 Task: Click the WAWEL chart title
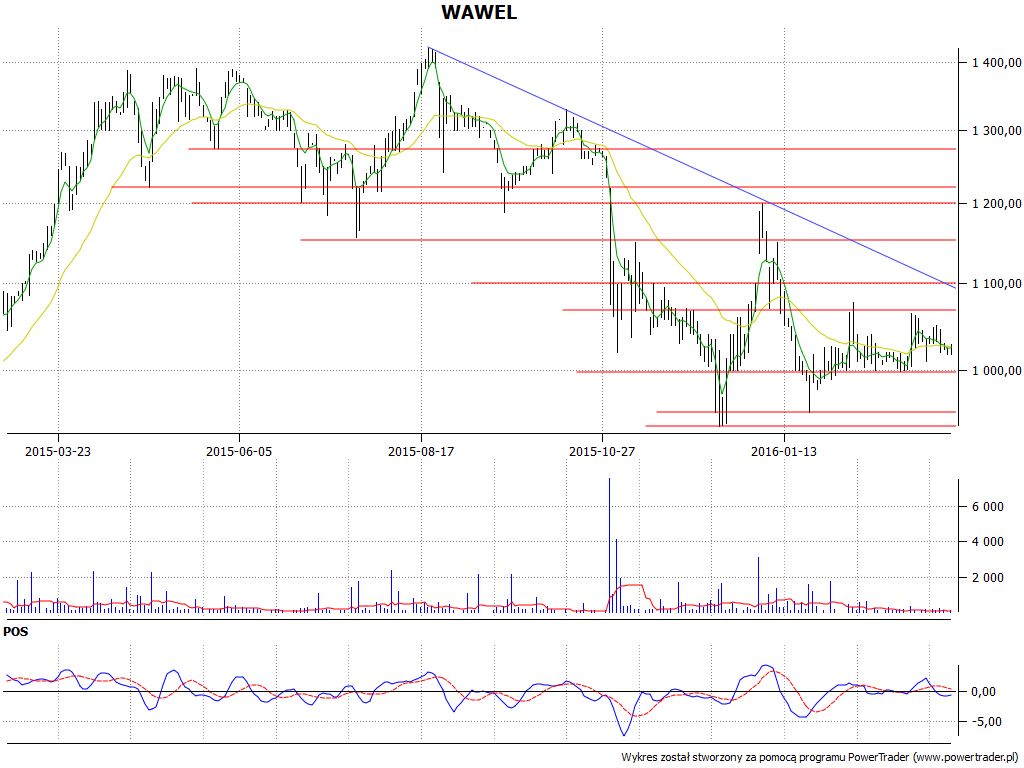(479, 12)
